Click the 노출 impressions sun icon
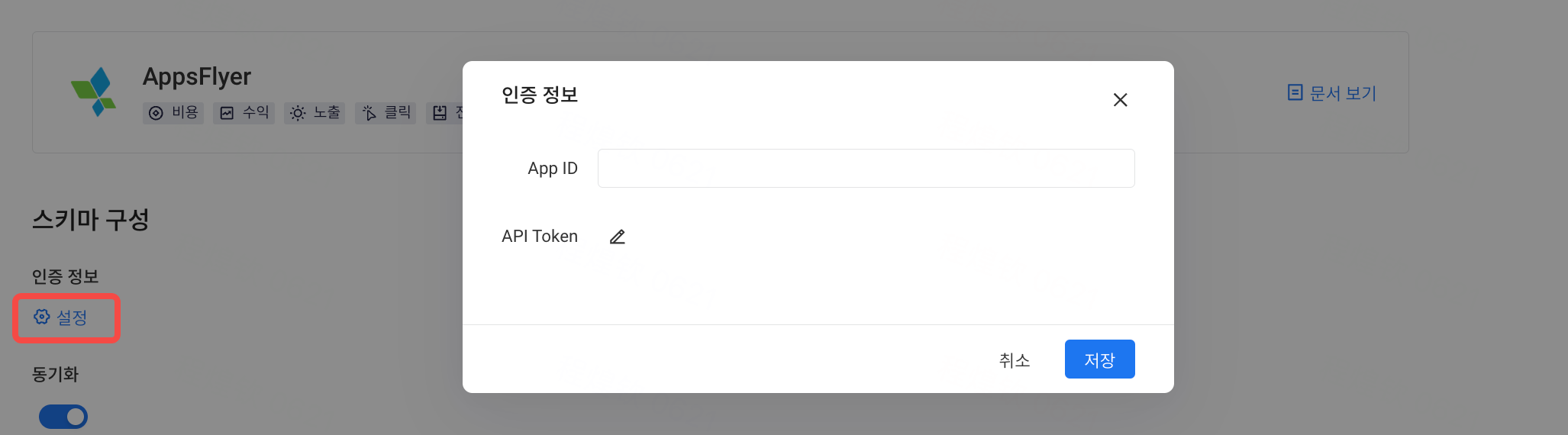This screenshot has width=1568, height=435. pyautogui.click(x=298, y=113)
